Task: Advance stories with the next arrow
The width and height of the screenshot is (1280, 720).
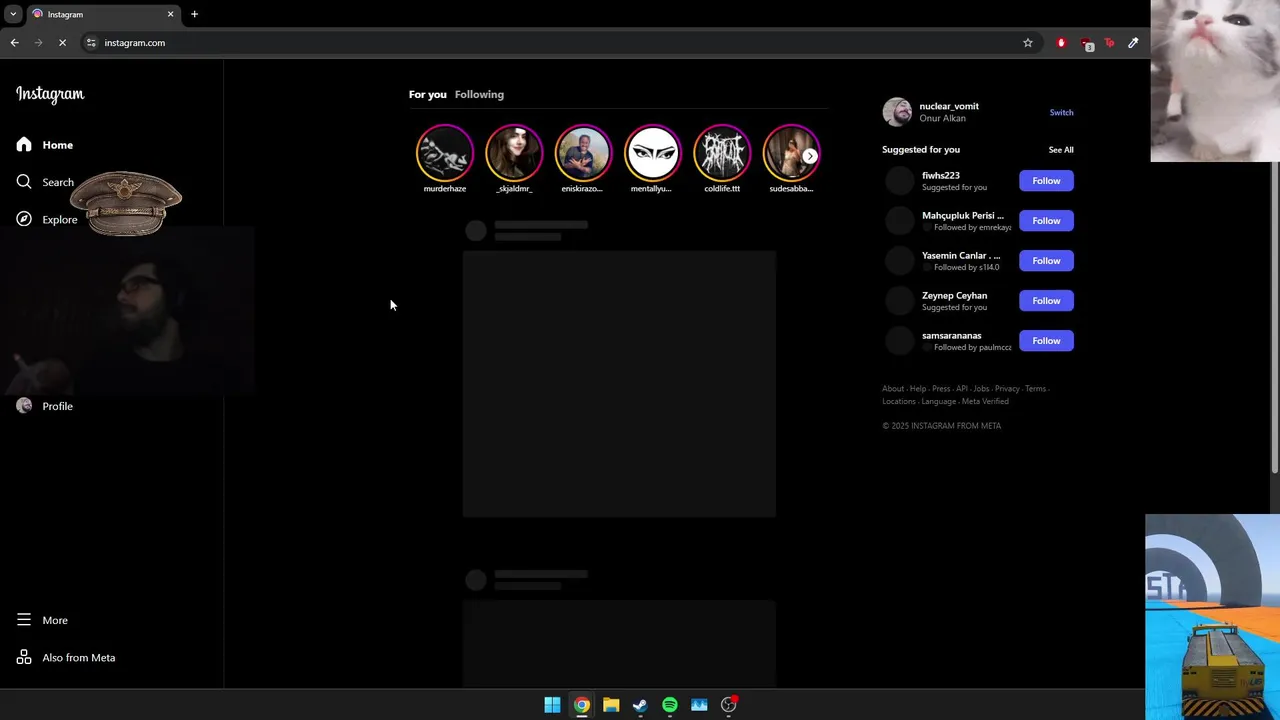Action: pos(810,156)
